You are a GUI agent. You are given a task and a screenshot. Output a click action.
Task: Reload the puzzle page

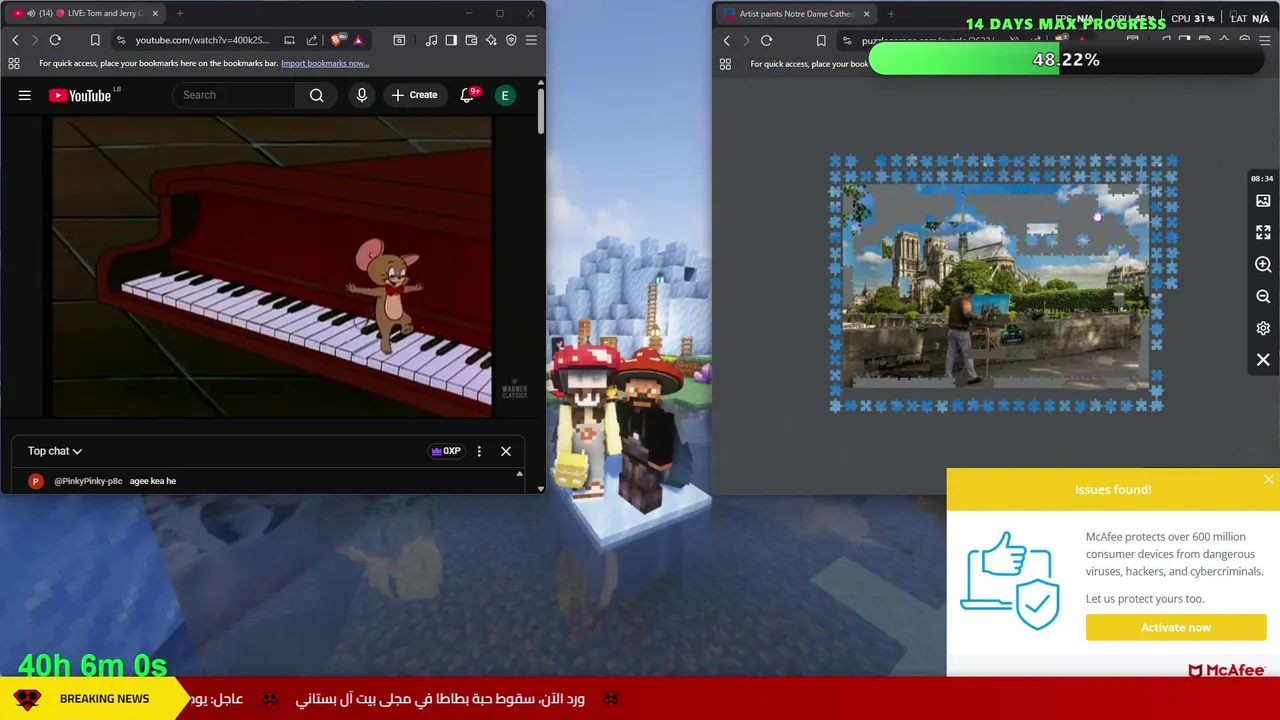[x=766, y=41]
